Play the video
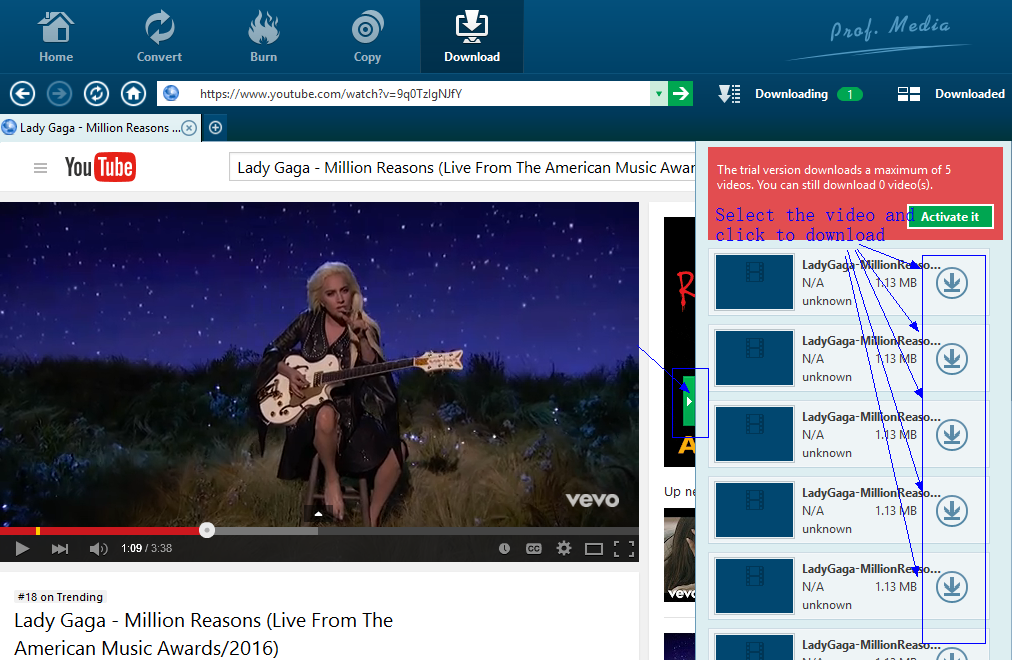 pyautogui.click(x=22, y=548)
